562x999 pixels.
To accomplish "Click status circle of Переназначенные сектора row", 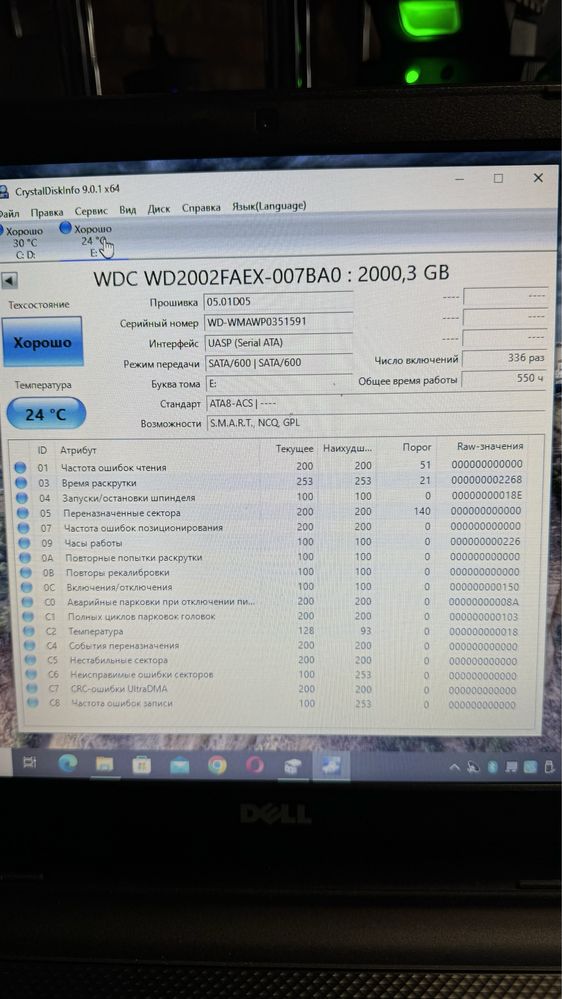I will tap(24, 513).
